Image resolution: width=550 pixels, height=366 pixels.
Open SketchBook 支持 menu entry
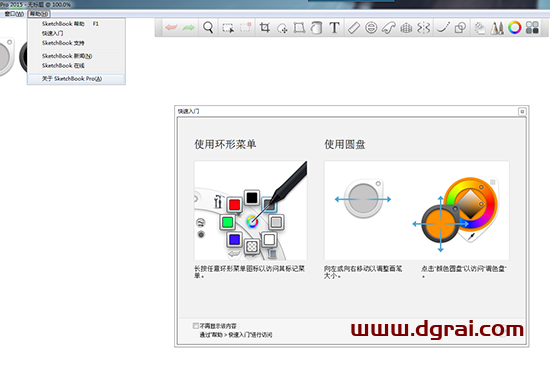click(x=76, y=43)
